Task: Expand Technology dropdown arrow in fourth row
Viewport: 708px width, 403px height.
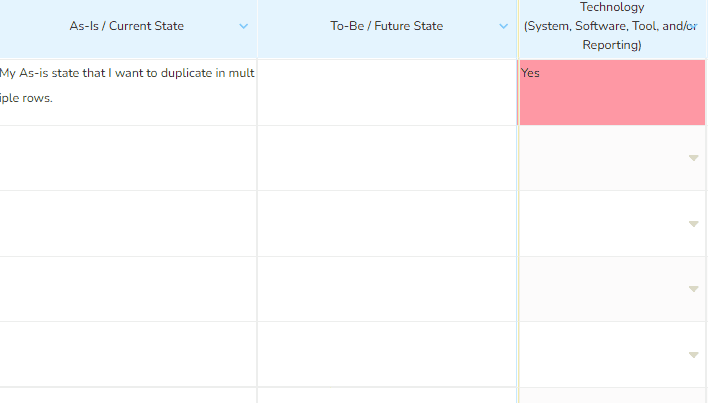Action: pos(694,289)
